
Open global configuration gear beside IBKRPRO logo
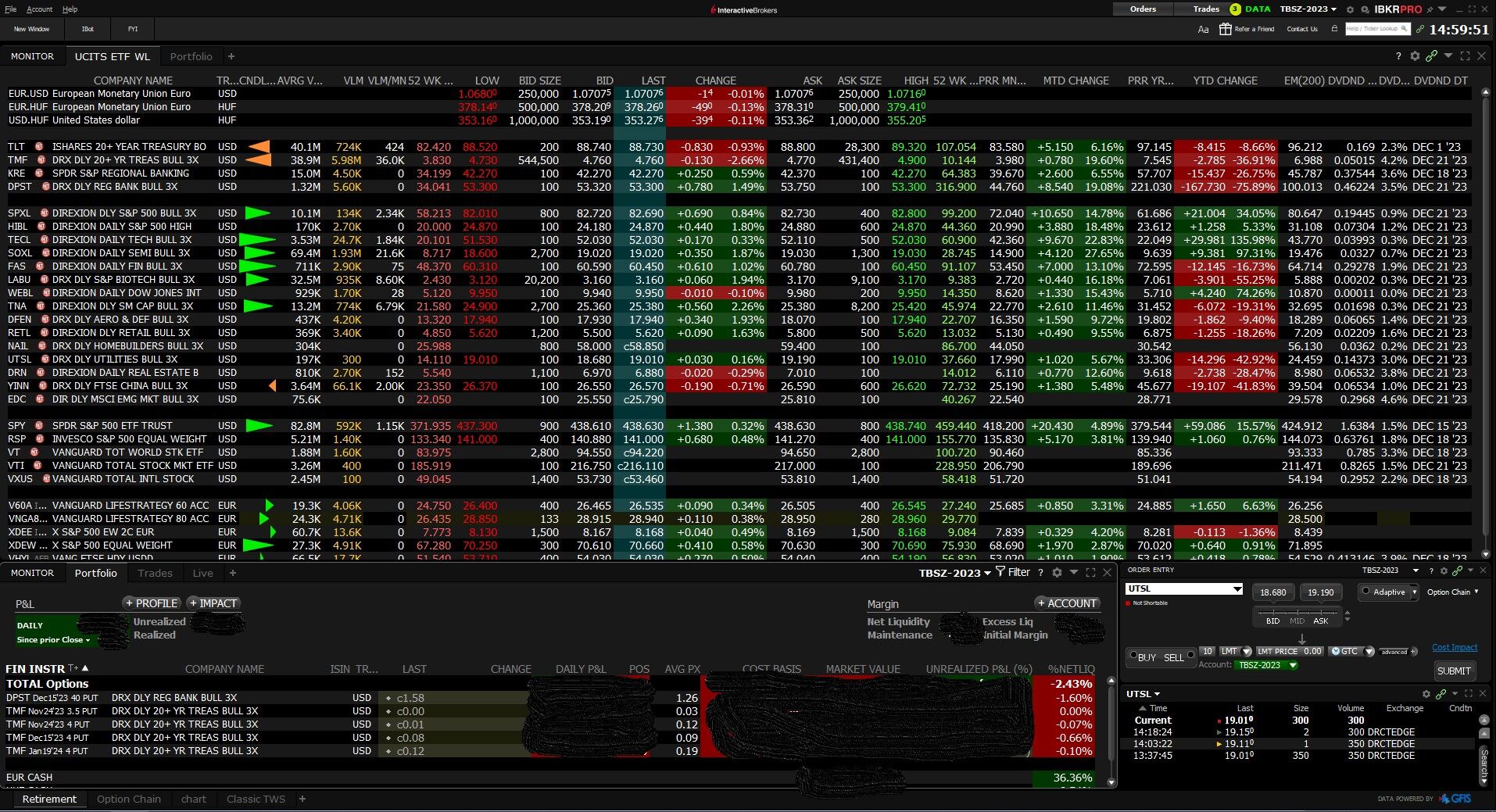tap(1351, 9)
